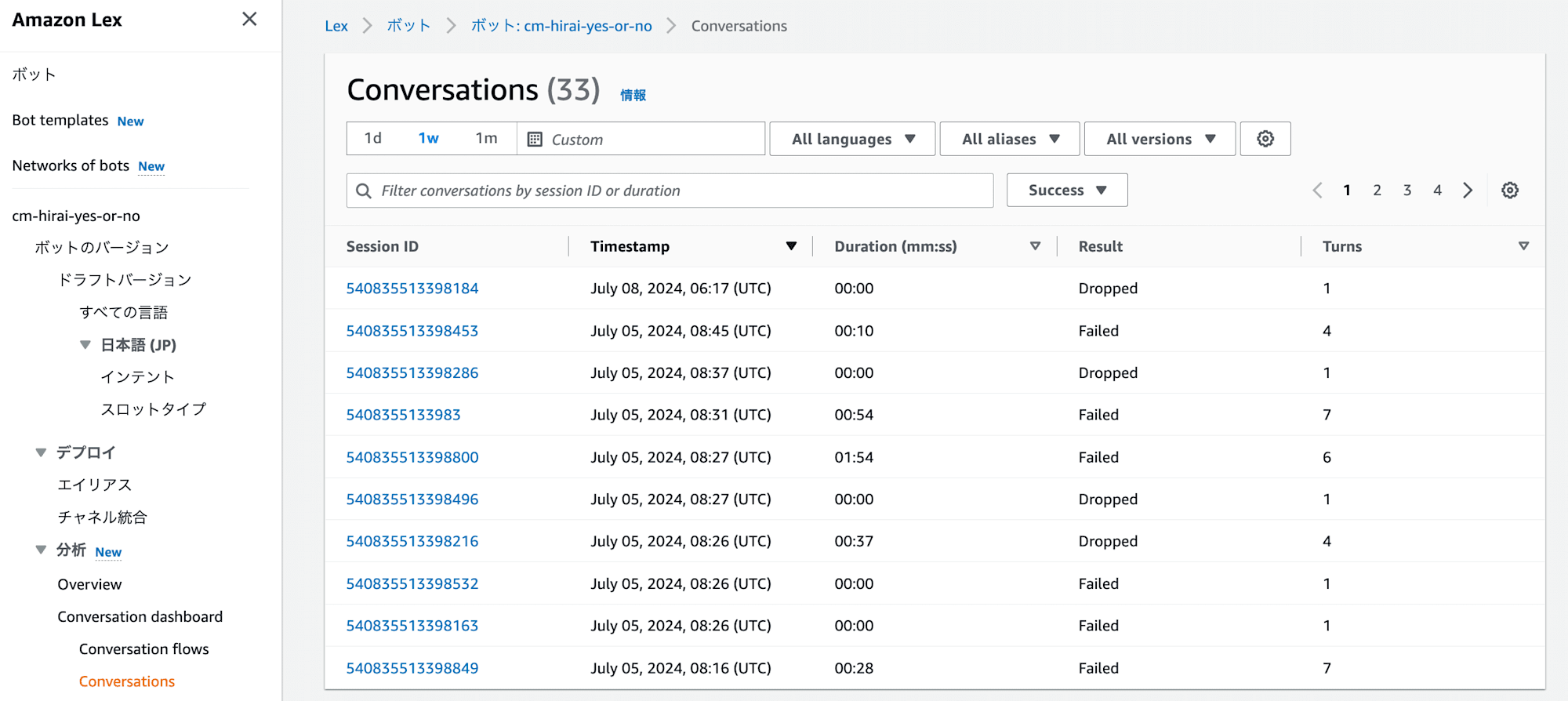Open ボット in side navigation
Image resolution: width=1568 pixels, height=701 pixels.
point(34,74)
